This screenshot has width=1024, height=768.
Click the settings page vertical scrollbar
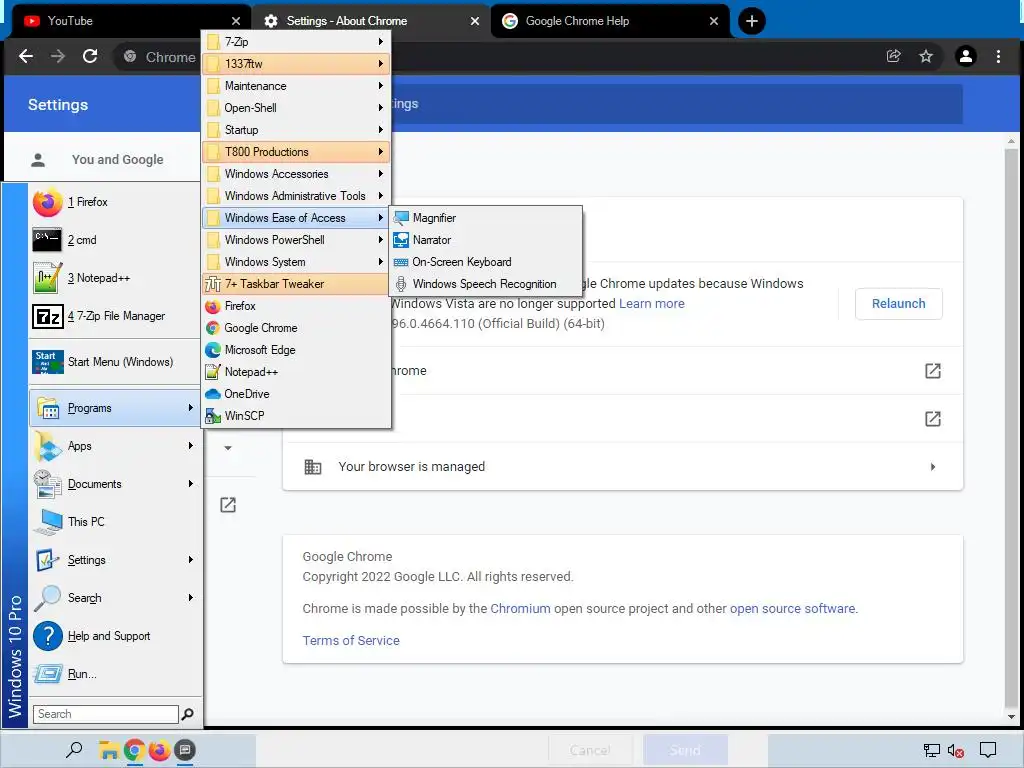(x=1011, y=428)
